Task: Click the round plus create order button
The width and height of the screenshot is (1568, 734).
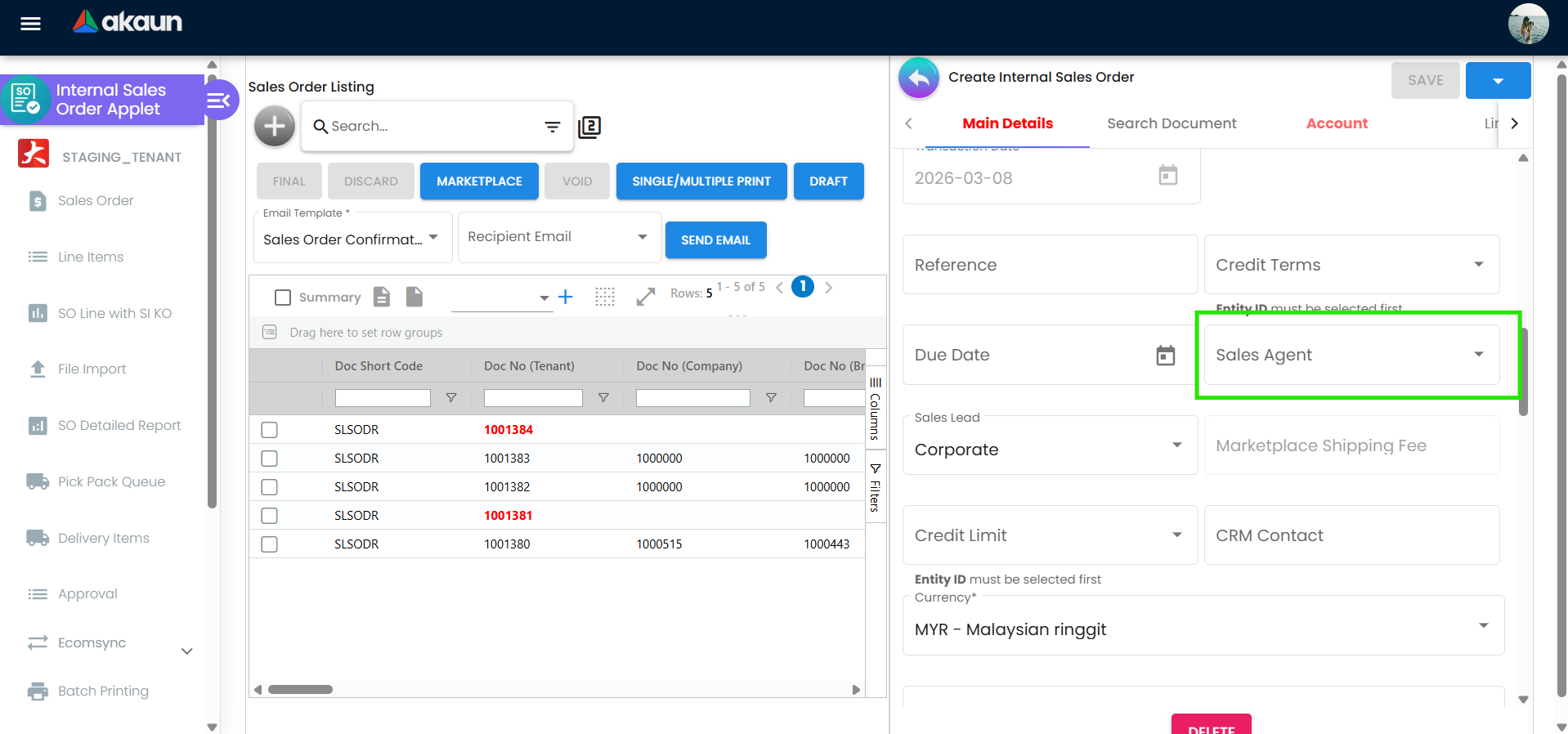Action: coord(275,126)
